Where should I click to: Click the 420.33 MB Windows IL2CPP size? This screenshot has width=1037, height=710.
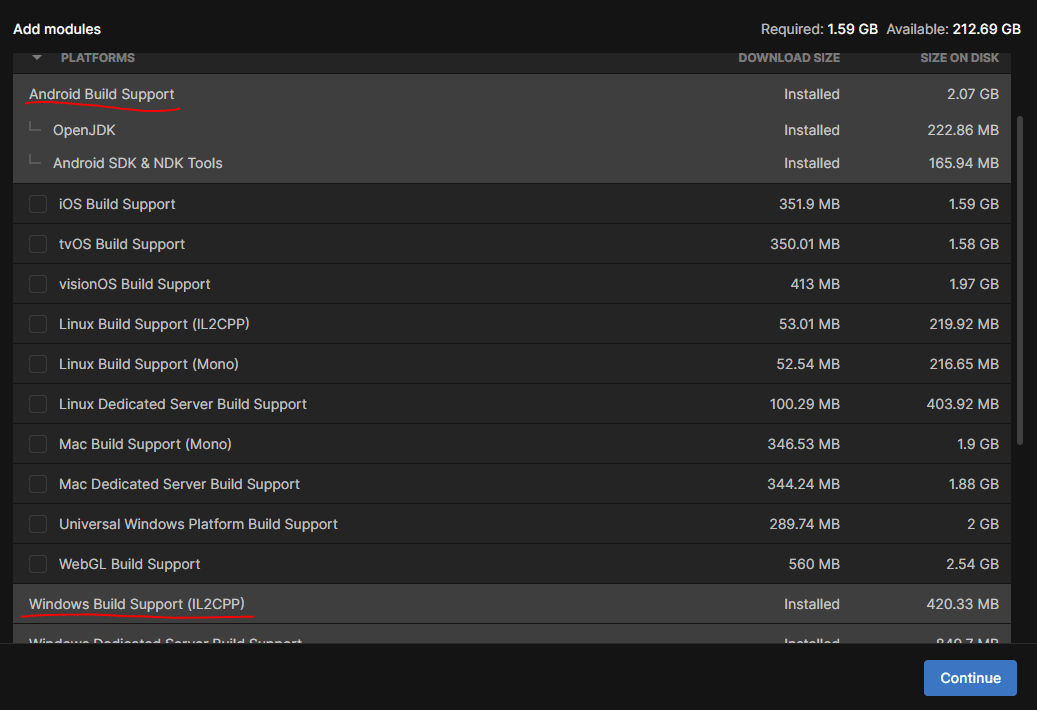coord(963,604)
